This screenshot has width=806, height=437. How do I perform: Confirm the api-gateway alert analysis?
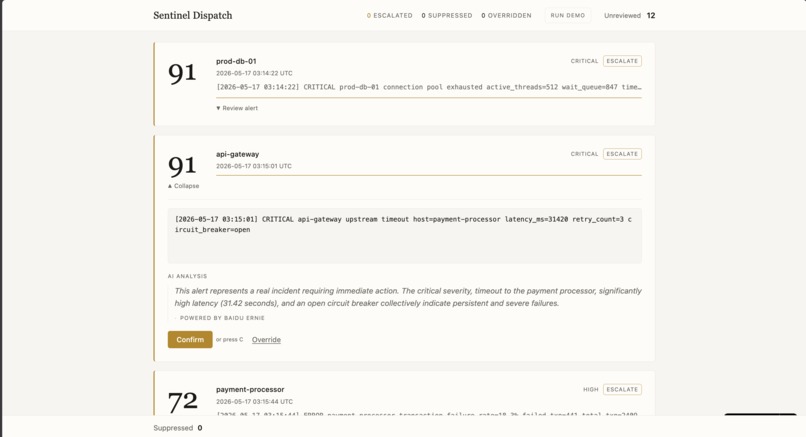pyautogui.click(x=190, y=339)
